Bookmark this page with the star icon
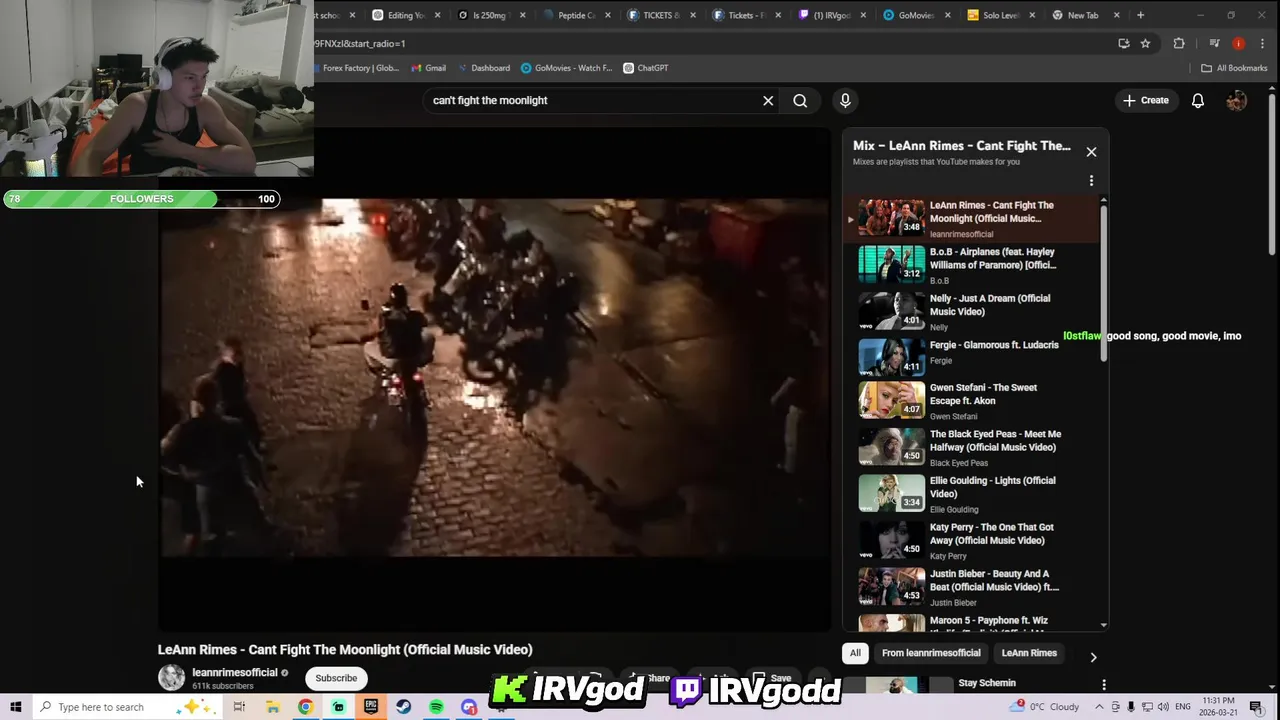 (x=1145, y=44)
